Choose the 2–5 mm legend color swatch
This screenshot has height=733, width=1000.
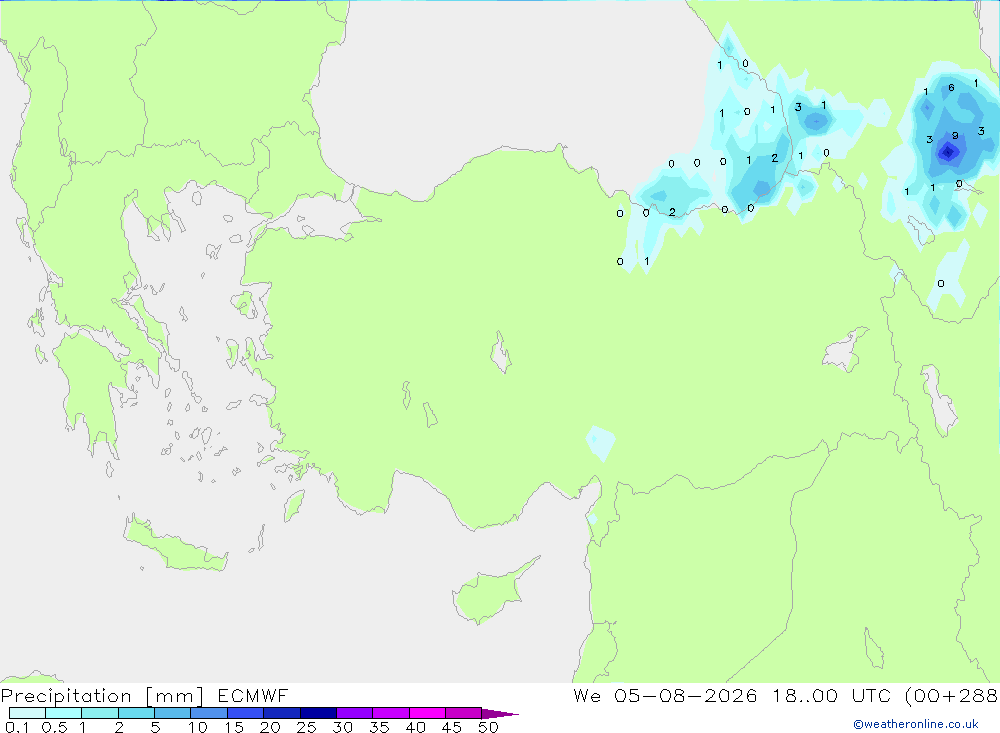136,713
